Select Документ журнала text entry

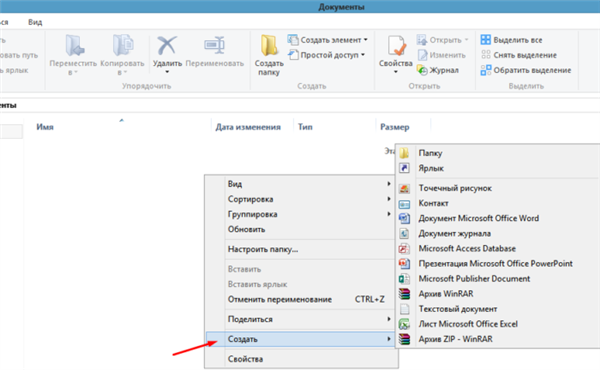(455, 233)
